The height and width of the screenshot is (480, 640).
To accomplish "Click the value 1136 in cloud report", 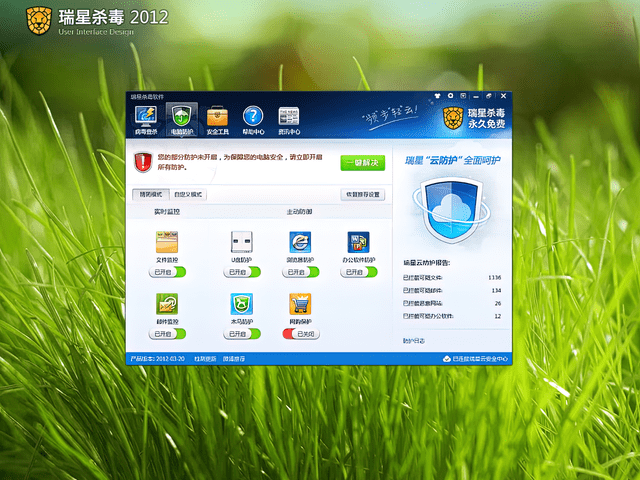I will coord(495,278).
